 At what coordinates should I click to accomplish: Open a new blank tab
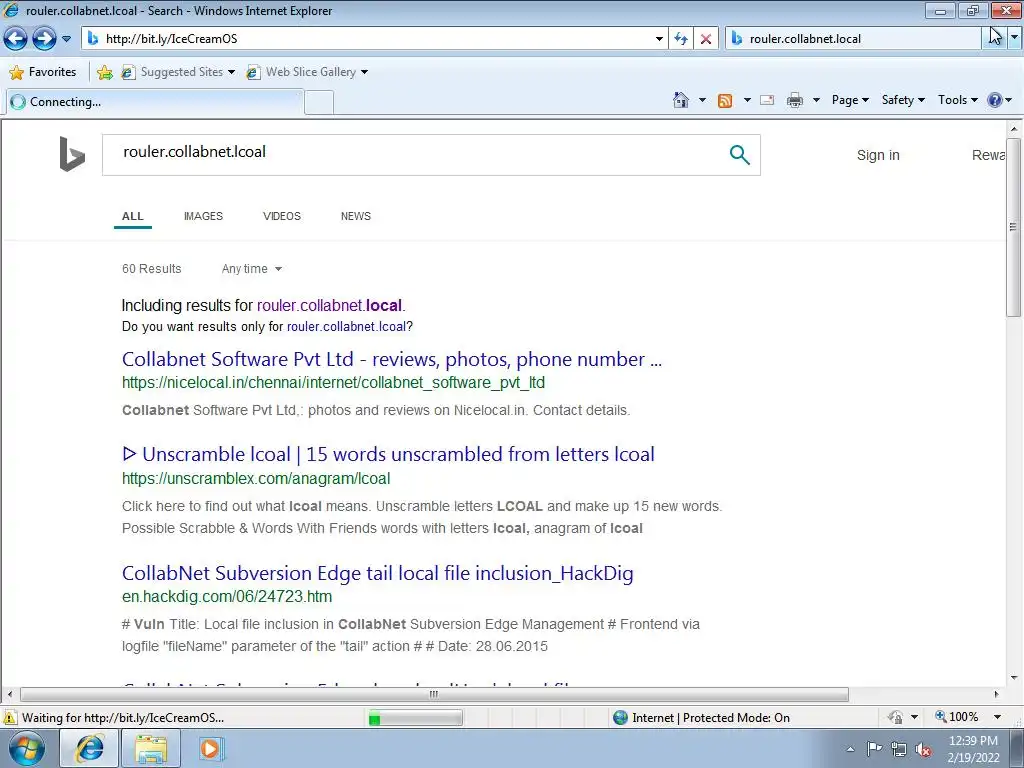click(319, 103)
